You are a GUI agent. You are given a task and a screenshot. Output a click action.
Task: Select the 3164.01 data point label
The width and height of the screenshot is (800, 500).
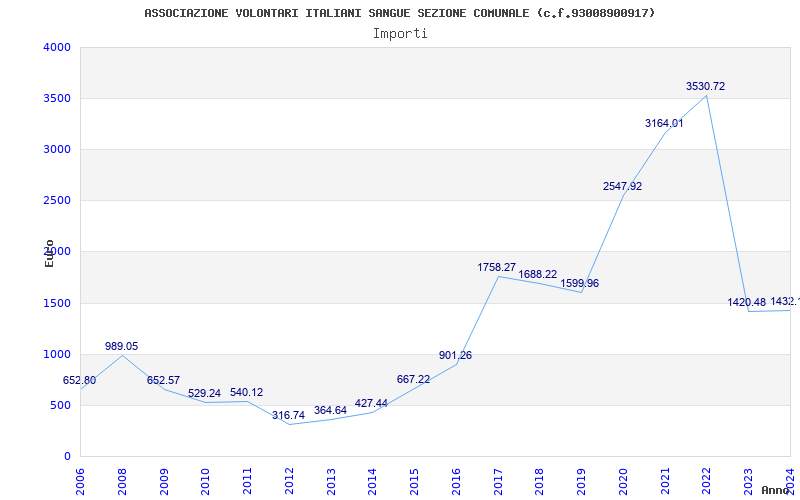(664, 124)
